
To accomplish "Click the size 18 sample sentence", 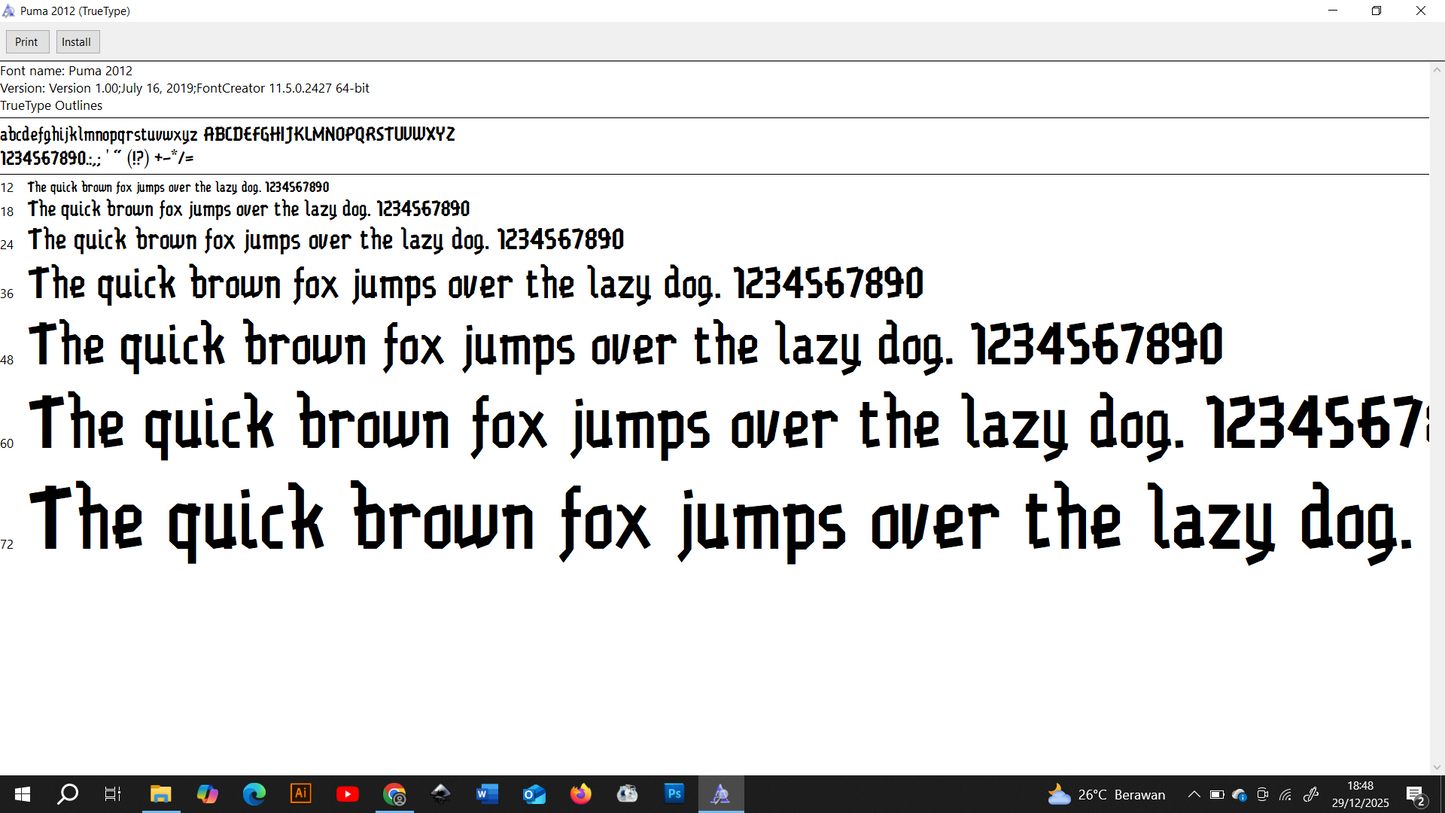I will pos(249,209).
